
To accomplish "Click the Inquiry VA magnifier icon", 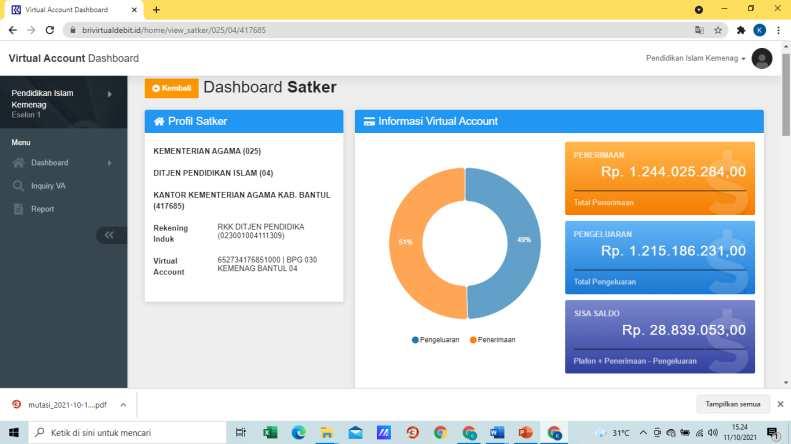I will pos(18,186).
